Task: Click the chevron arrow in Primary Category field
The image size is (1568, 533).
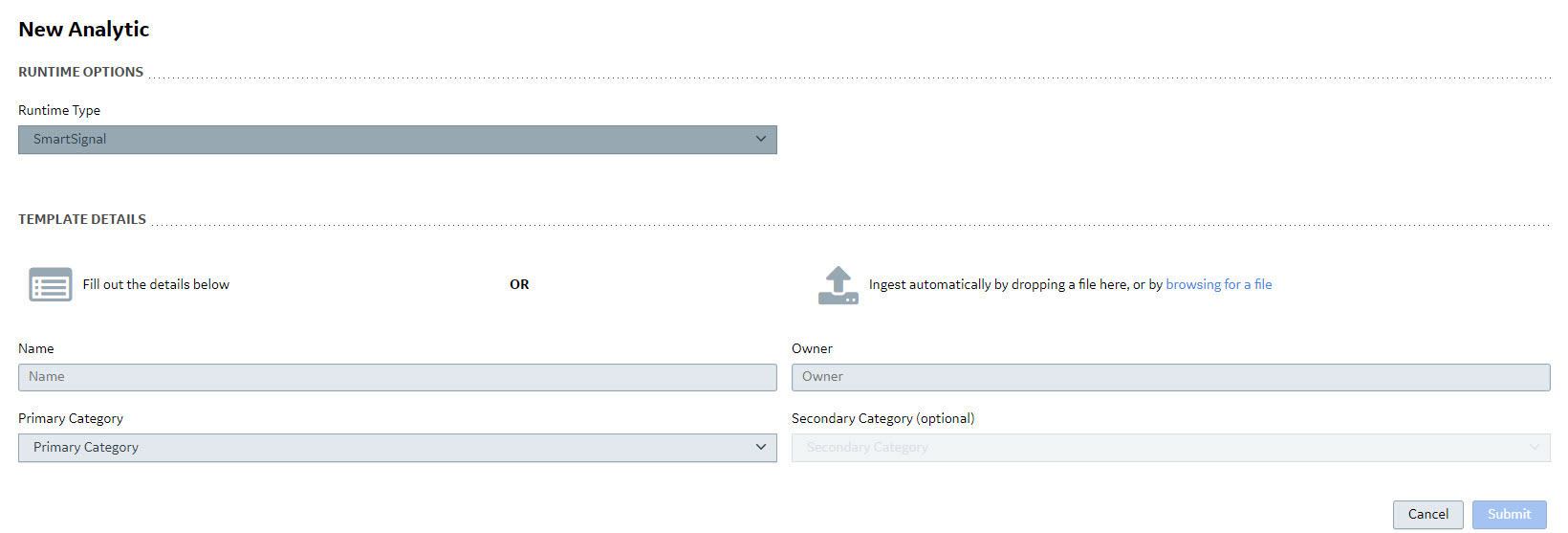Action: pyautogui.click(x=761, y=447)
